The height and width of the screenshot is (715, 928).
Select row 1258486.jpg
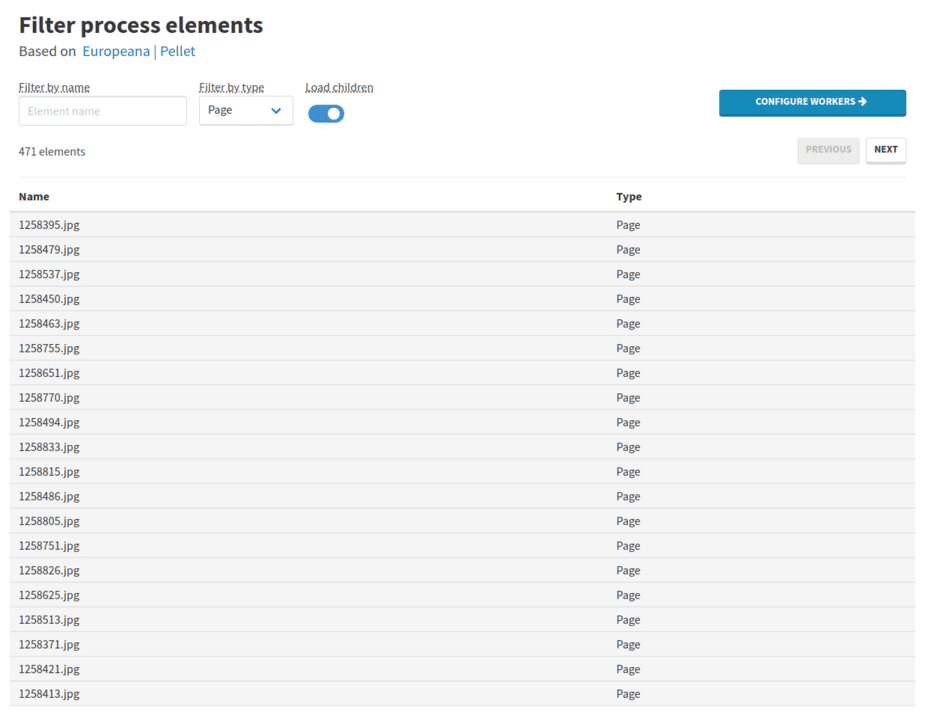tap(462, 497)
